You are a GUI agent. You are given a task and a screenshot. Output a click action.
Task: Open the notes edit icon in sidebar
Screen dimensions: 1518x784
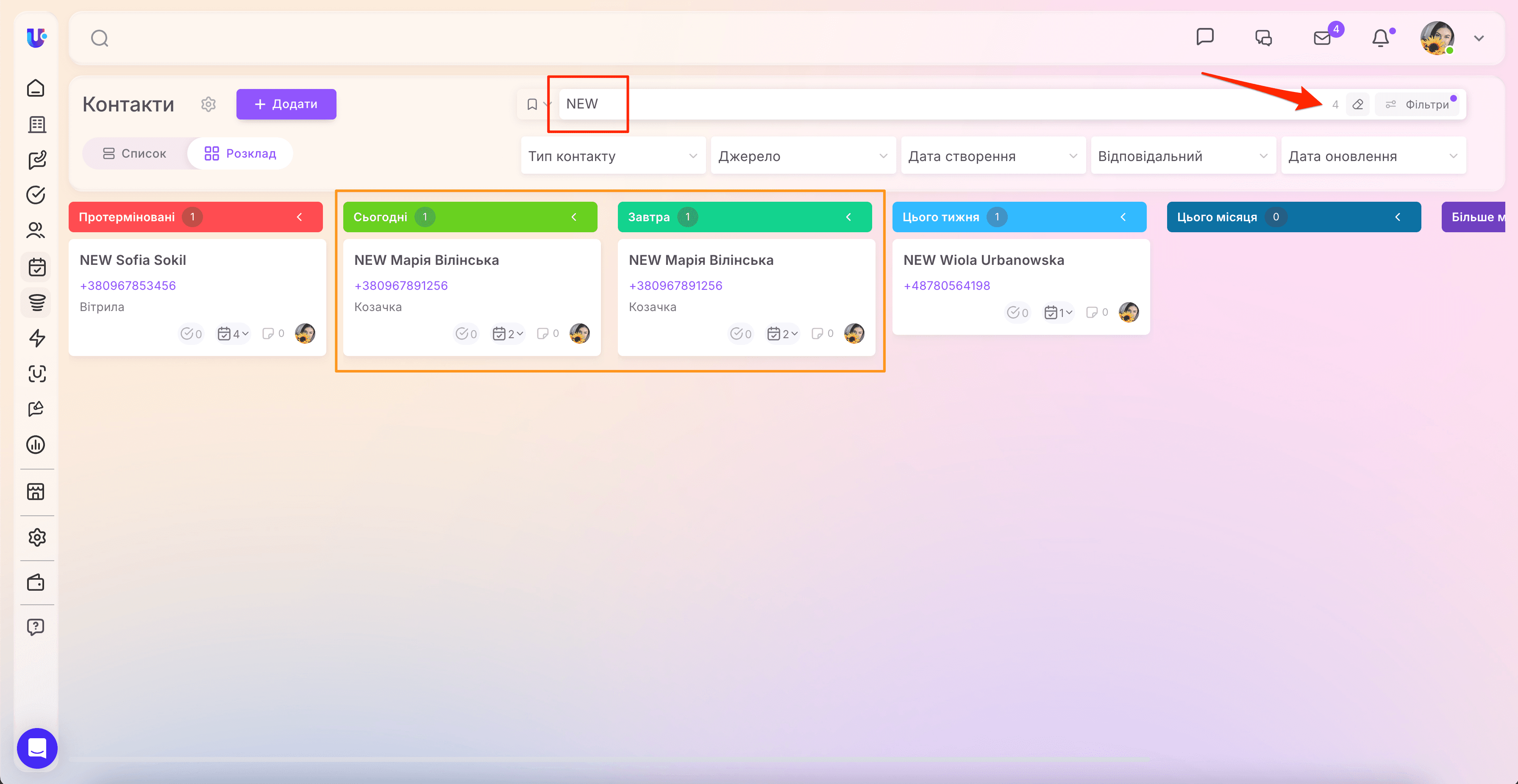point(36,160)
